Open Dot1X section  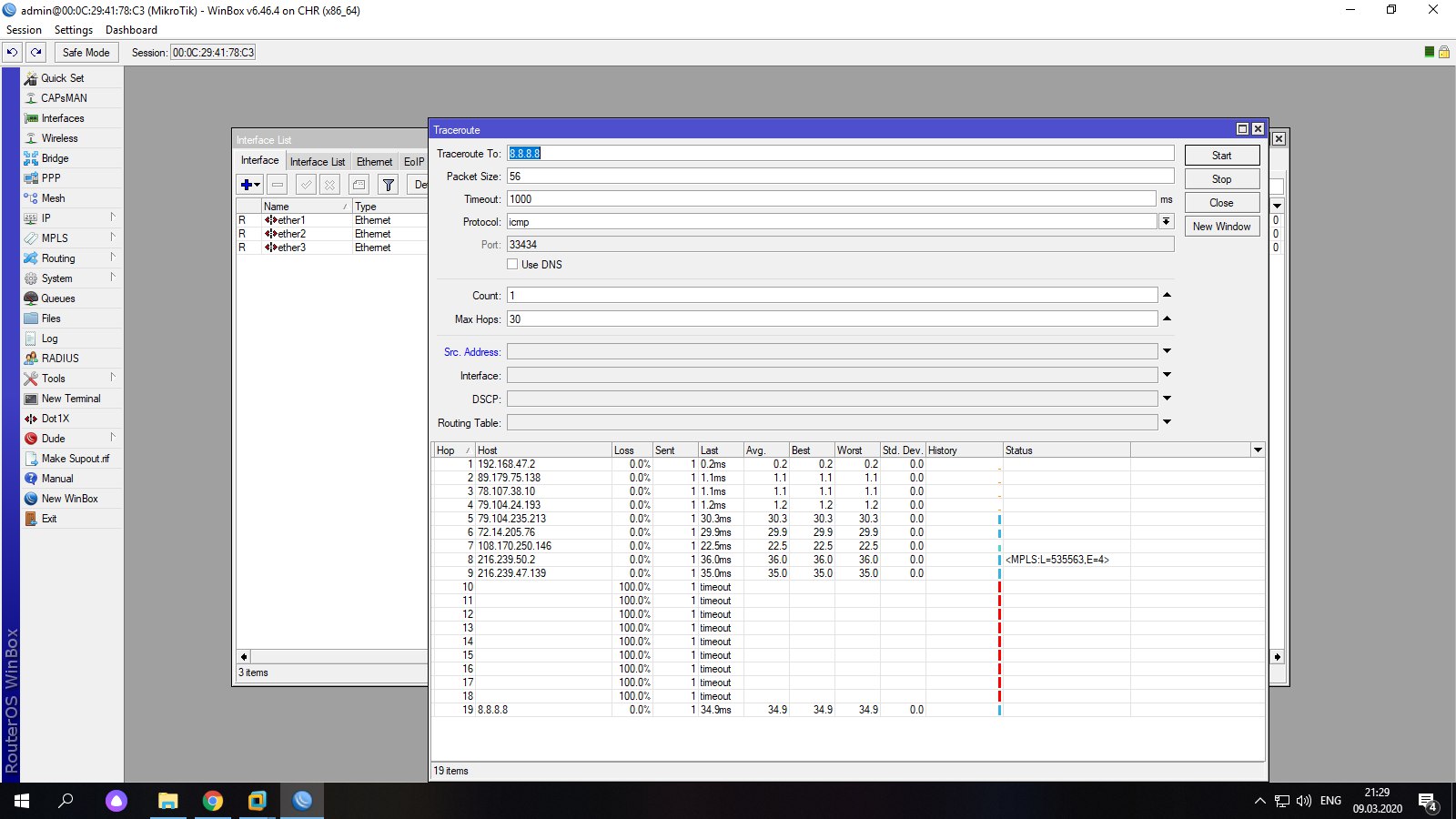click(x=55, y=419)
